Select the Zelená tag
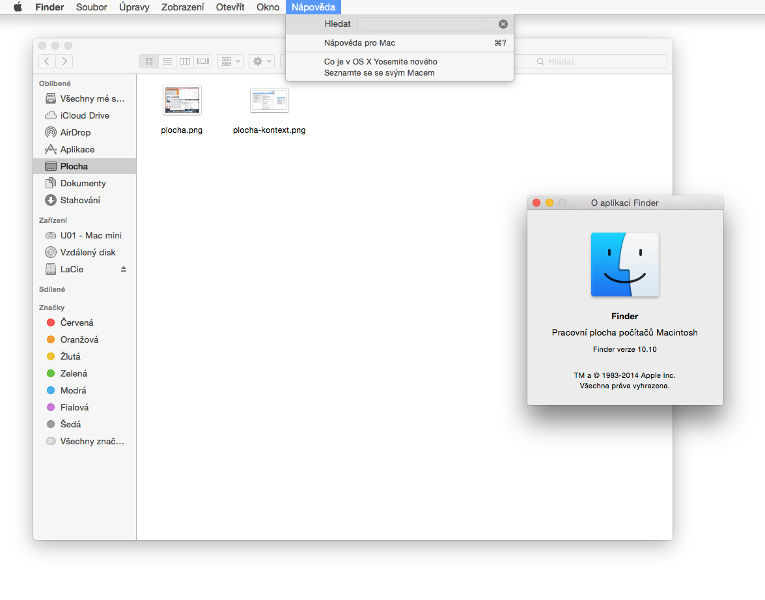 (x=84, y=373)
